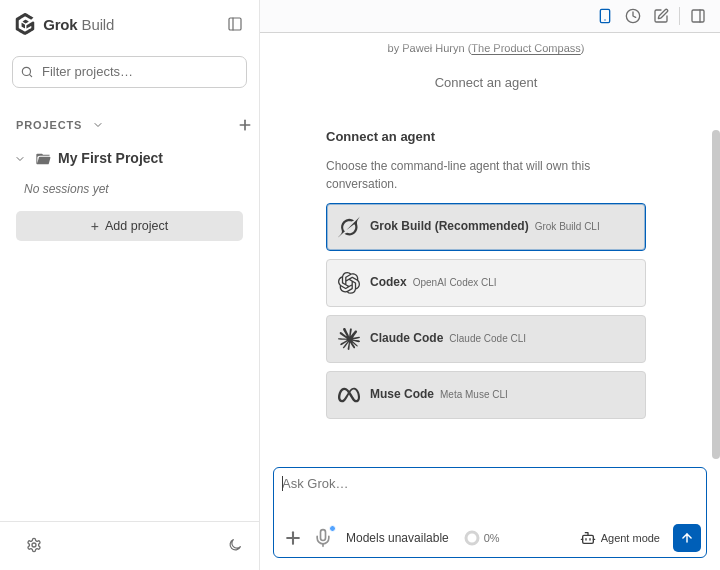This screenshot has height=570, width=720.
Task: Select My First Project in tree
Action: 110,158
